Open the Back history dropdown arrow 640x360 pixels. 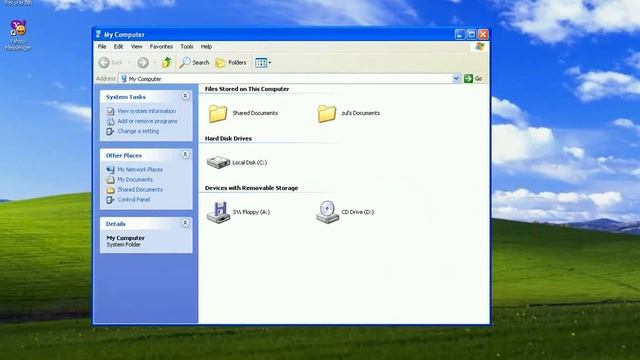pos(129,62)
